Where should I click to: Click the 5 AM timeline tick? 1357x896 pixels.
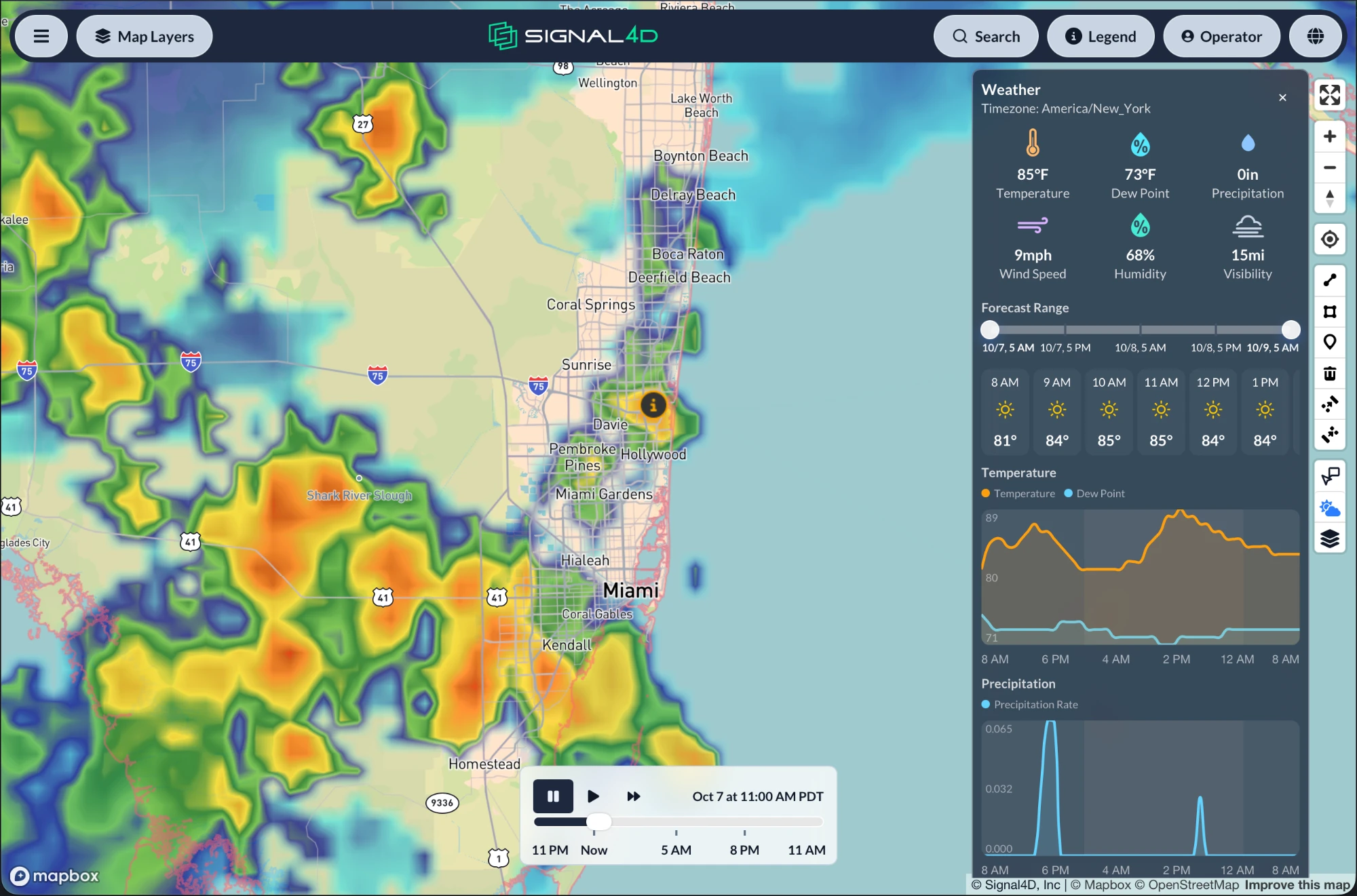(676, 850)
